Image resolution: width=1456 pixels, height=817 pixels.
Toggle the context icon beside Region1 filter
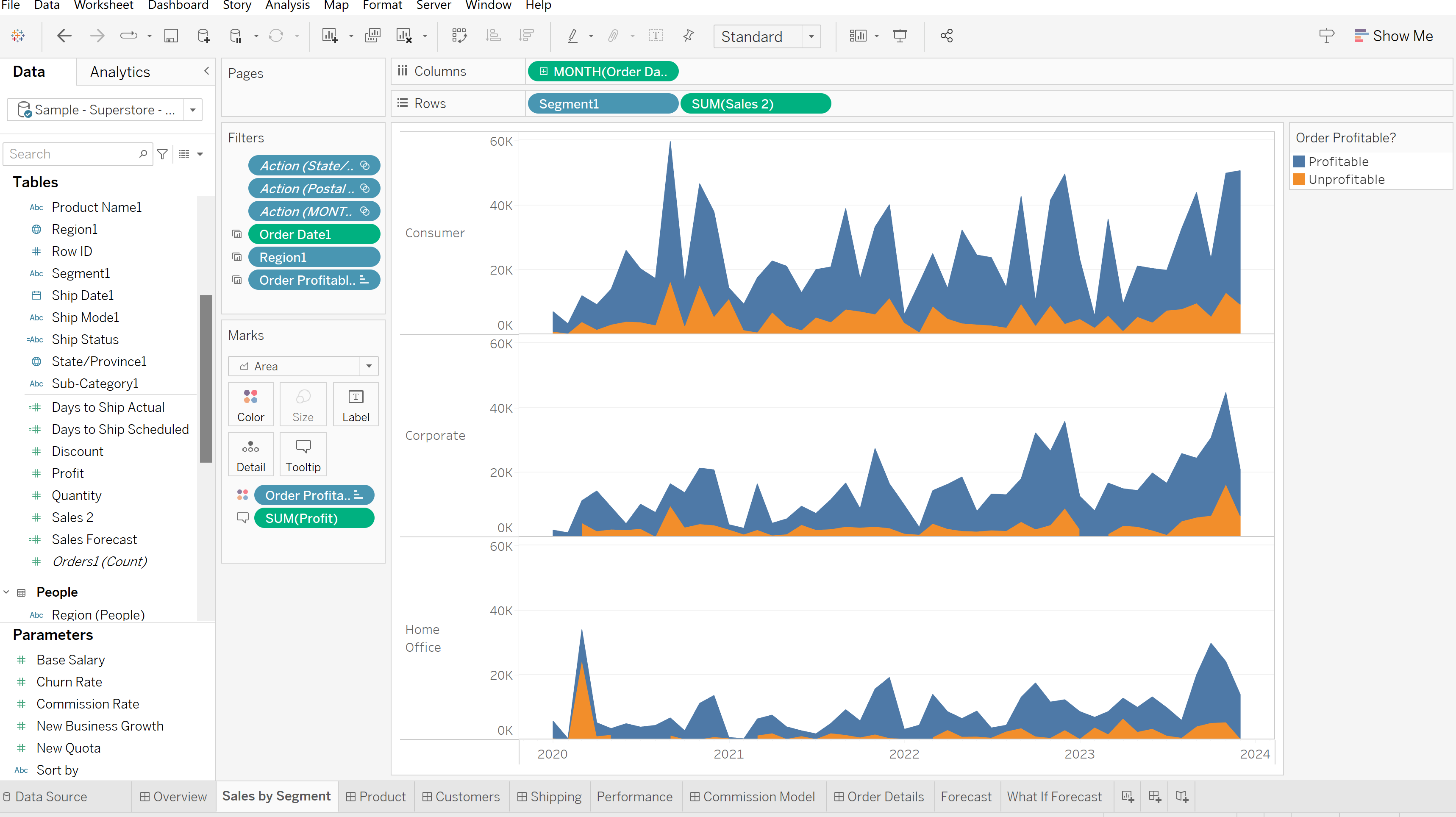[x=237, y=257]
